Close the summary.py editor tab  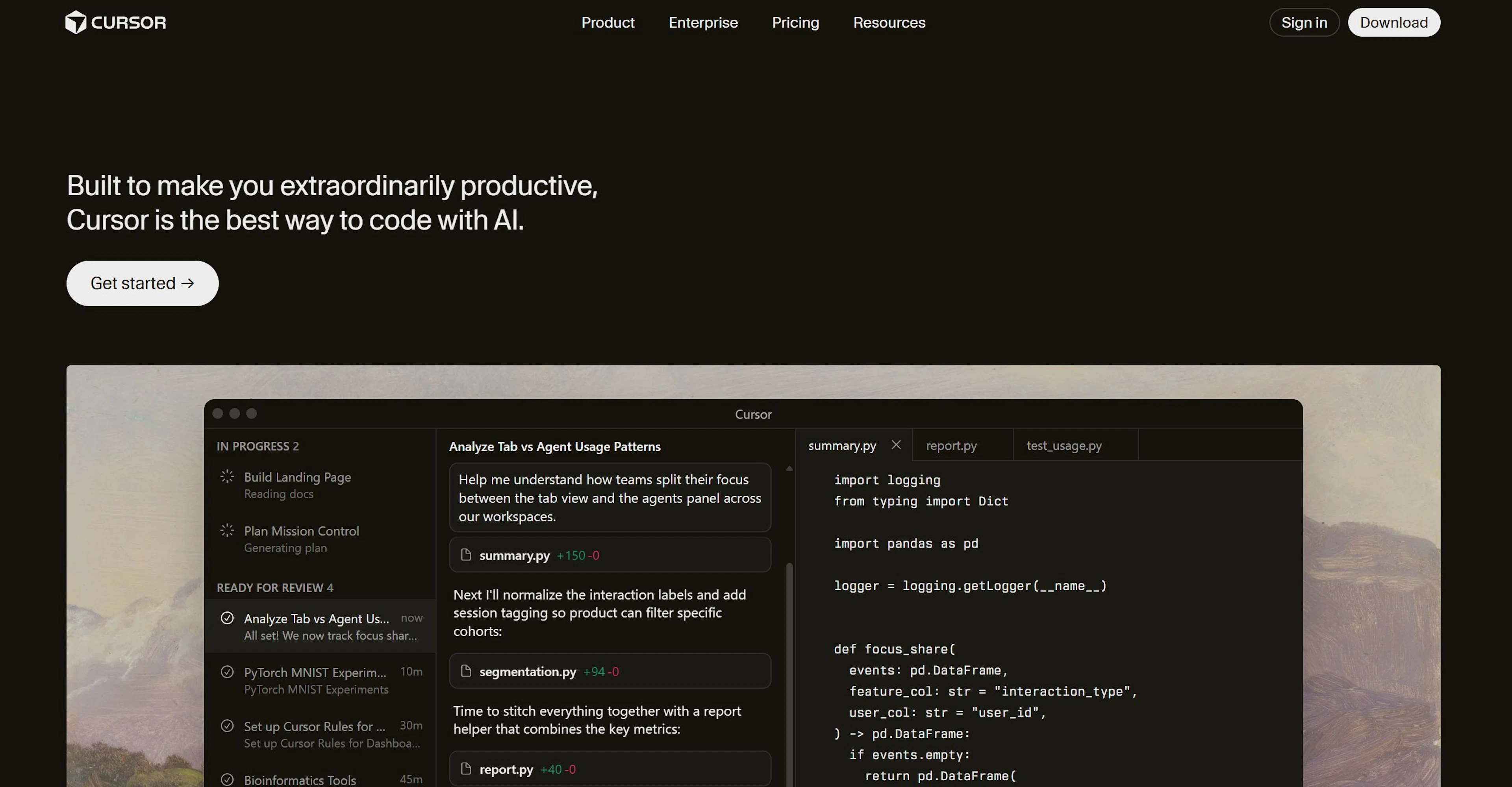896,445
